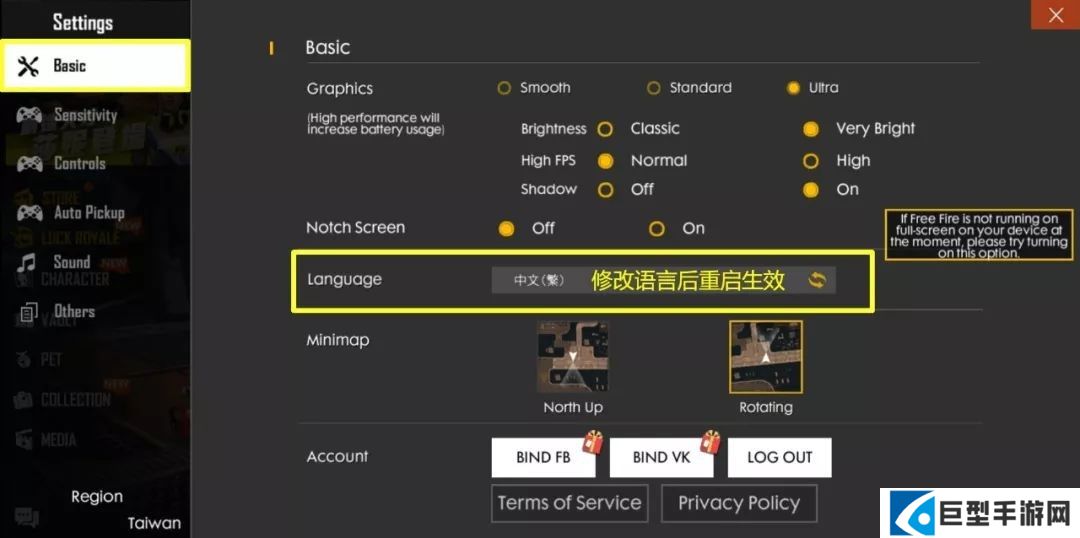Screen dimensions: 1080x538
Task: Click the Others sidebar icon
Action: click(29, 312)
